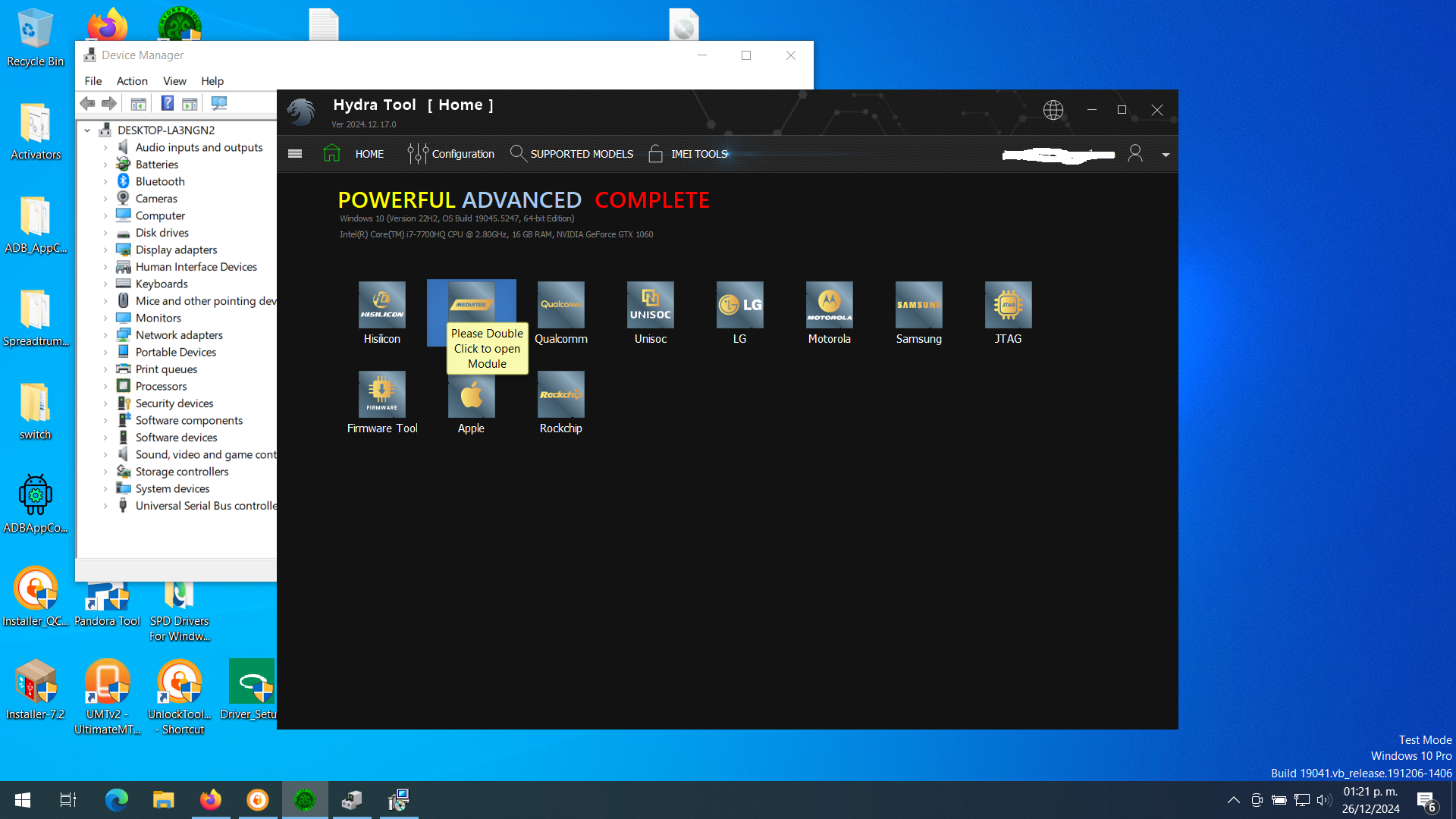Viewport: 1456px width, 819px height.
Task: Open the Action menu in Device Manager
Action: point(132,81)
